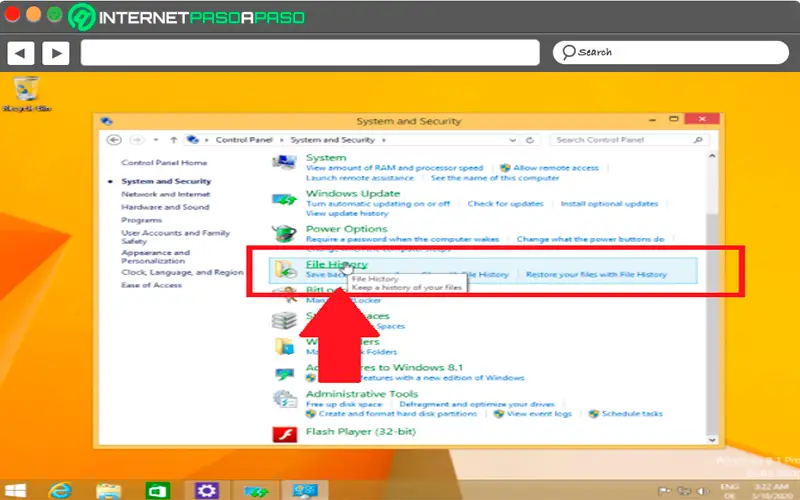Click the Control Panel taskbar icon

(305, 491)
